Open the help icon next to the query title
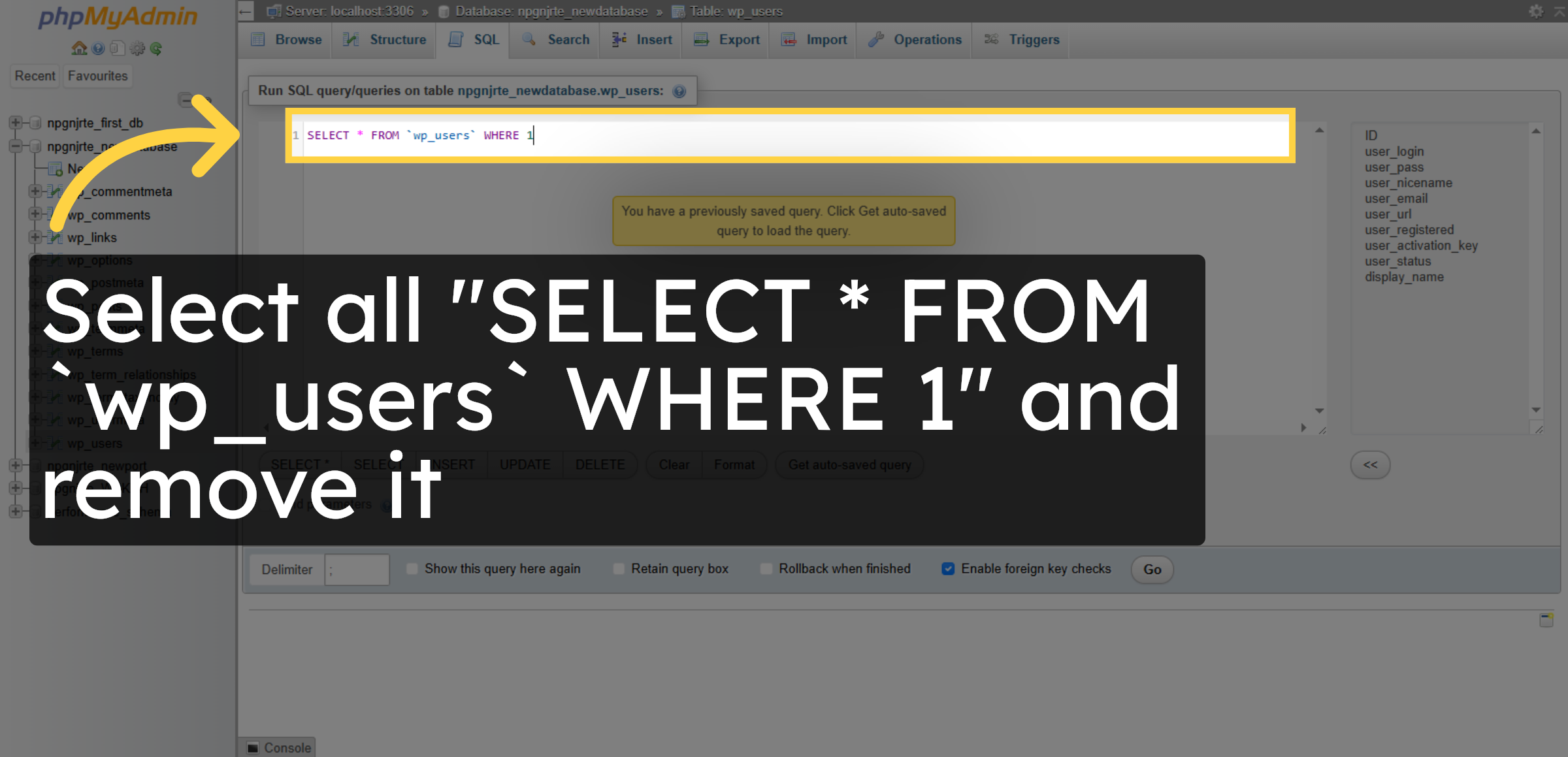 point(679,91)
